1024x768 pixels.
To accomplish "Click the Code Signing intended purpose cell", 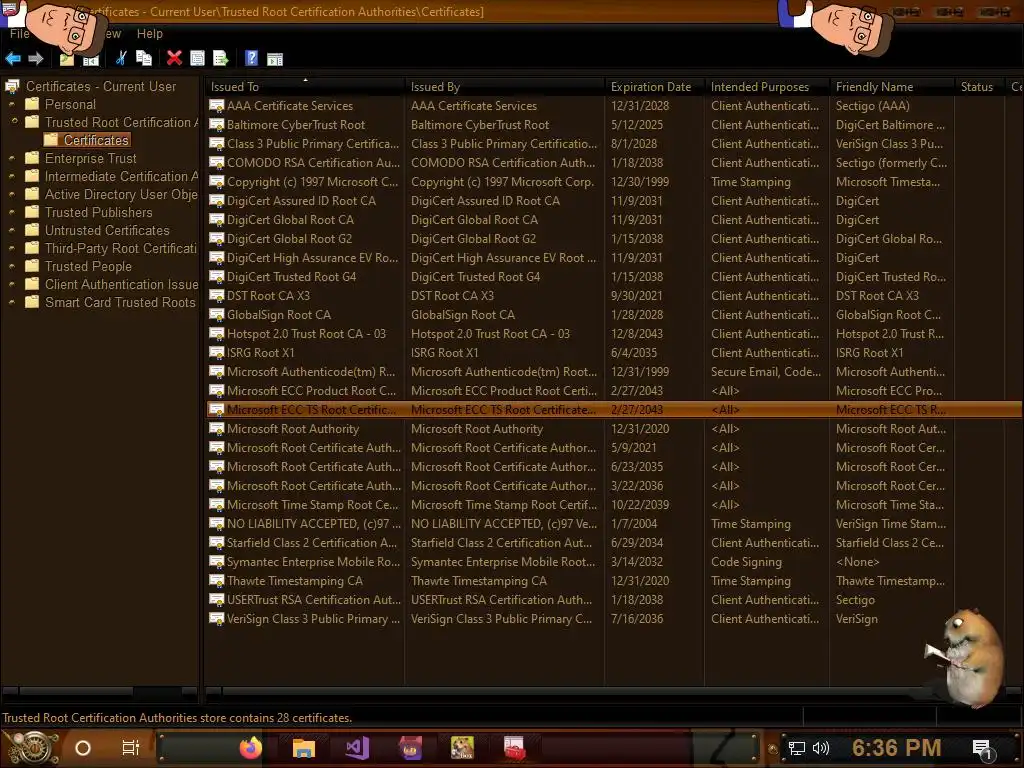I will (746, 562).
